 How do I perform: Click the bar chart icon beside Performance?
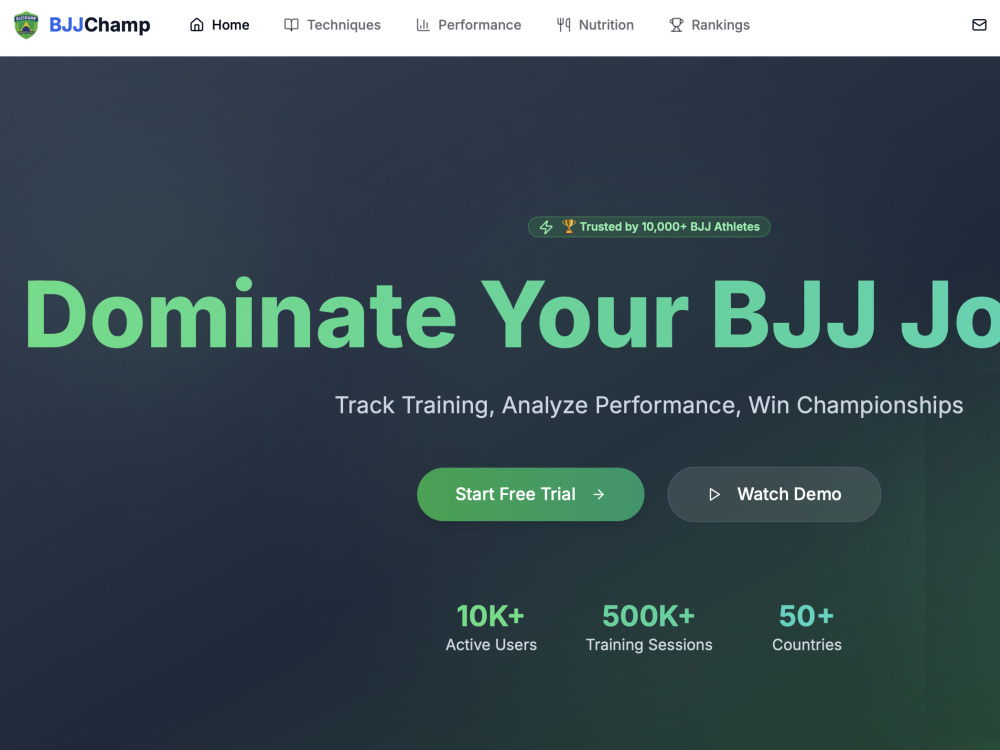point(423,25)
